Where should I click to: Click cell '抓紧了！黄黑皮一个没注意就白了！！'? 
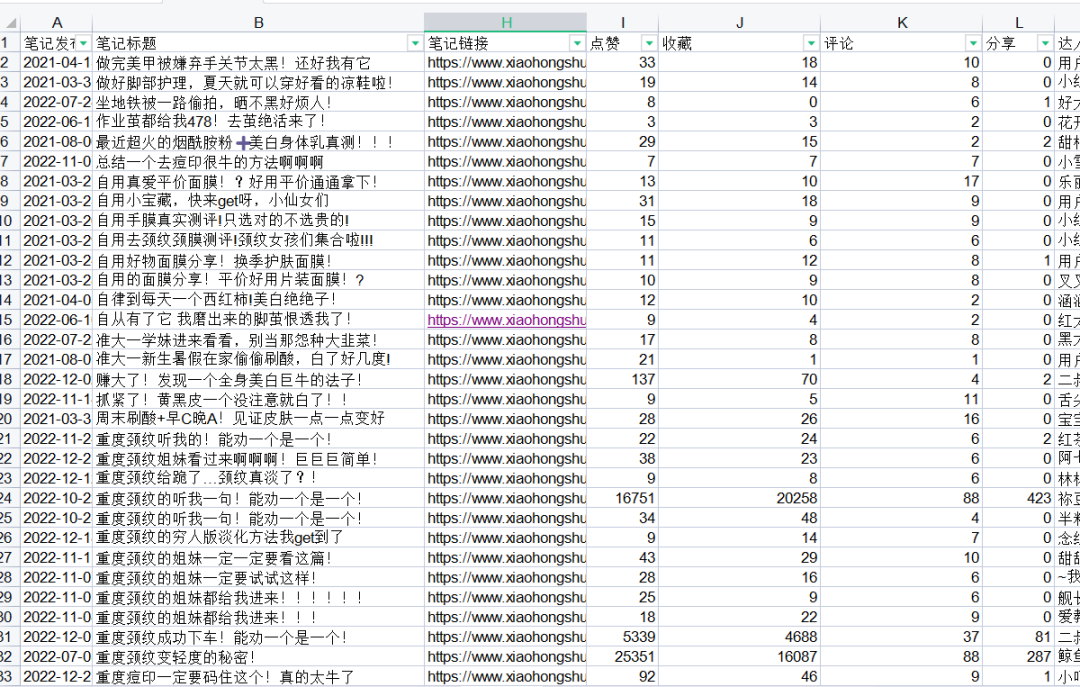(258, 400)
